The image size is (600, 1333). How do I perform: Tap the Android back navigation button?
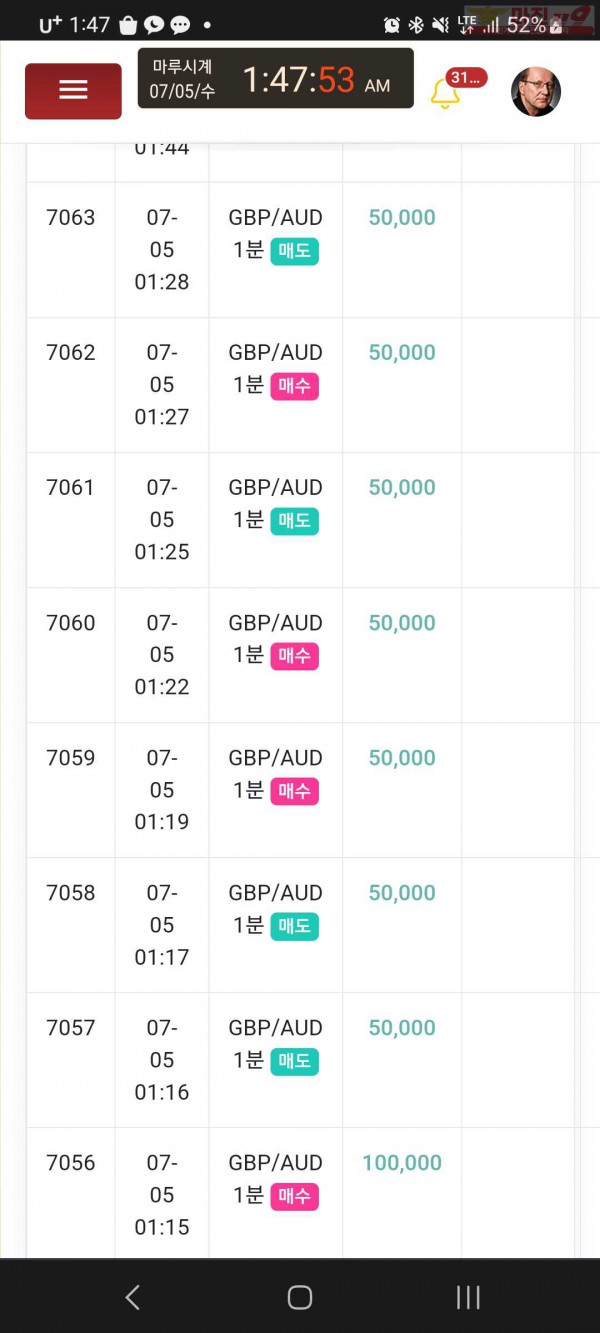pos(132,1297)
